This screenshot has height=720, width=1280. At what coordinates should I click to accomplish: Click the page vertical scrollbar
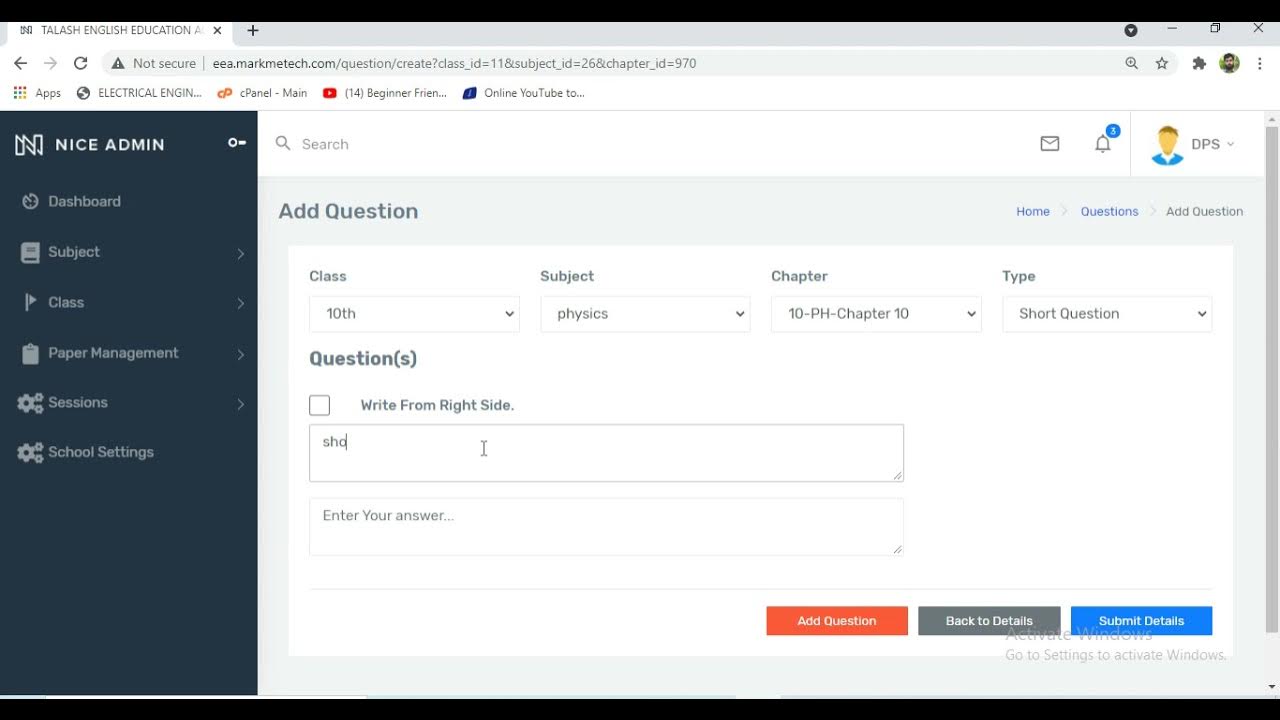tap(1272, 380)
